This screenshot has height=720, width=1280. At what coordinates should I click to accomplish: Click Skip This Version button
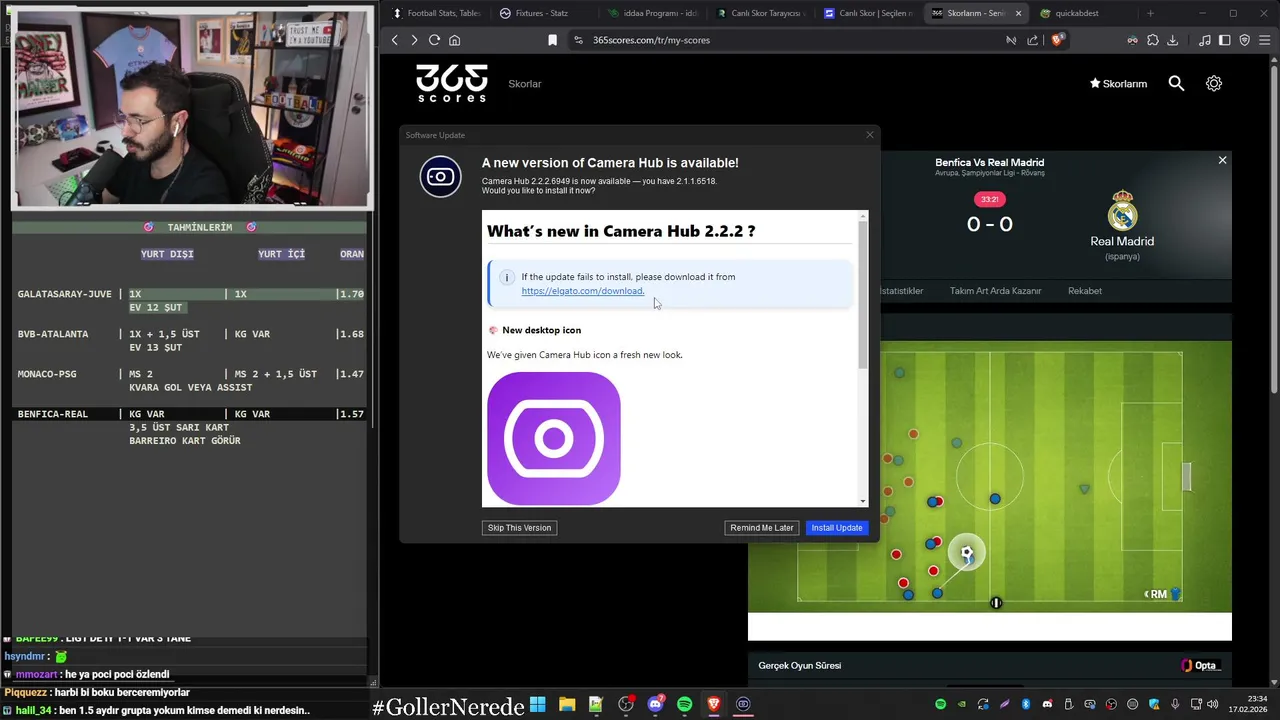[519, 528]
